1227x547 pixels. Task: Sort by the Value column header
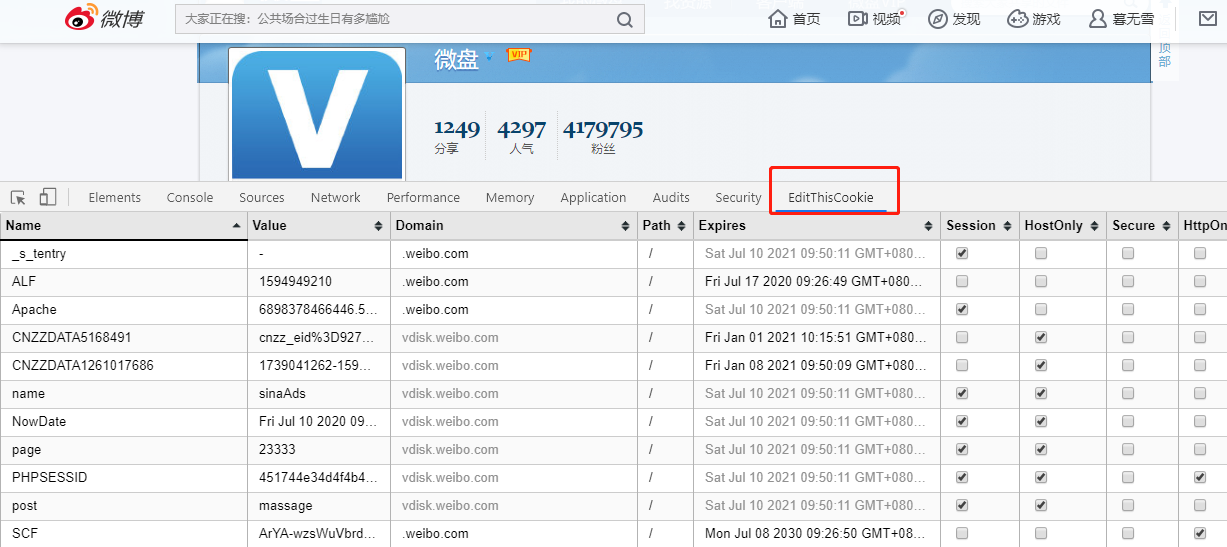tap(318, 225)
